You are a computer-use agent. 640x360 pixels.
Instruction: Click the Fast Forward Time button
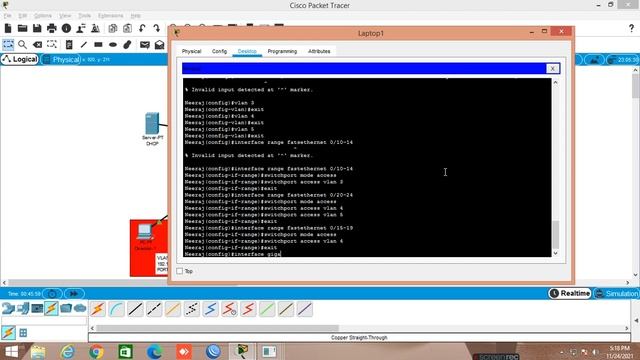point(74,293)
